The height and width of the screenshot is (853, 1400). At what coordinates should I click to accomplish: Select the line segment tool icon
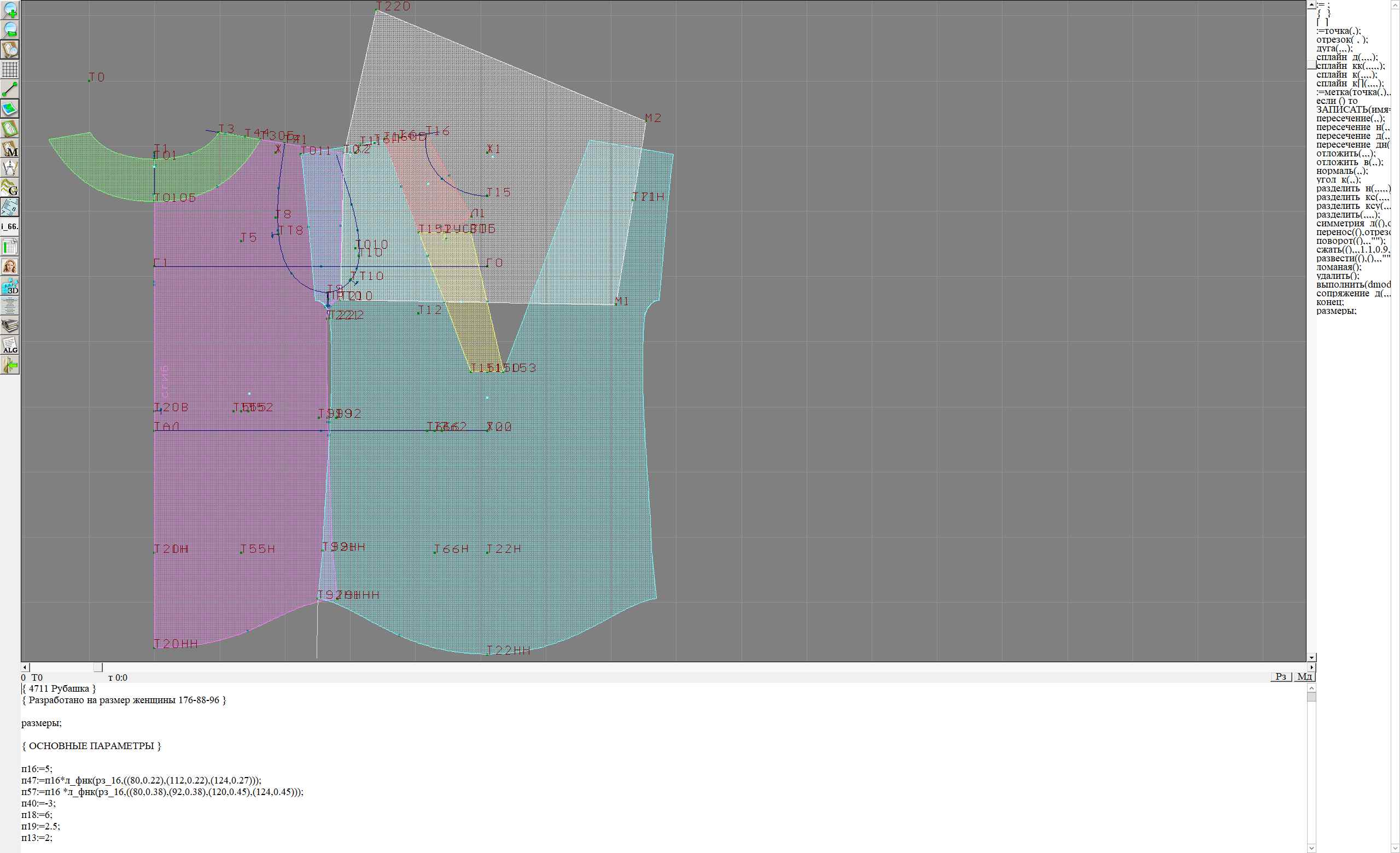(x=10, y=89)
